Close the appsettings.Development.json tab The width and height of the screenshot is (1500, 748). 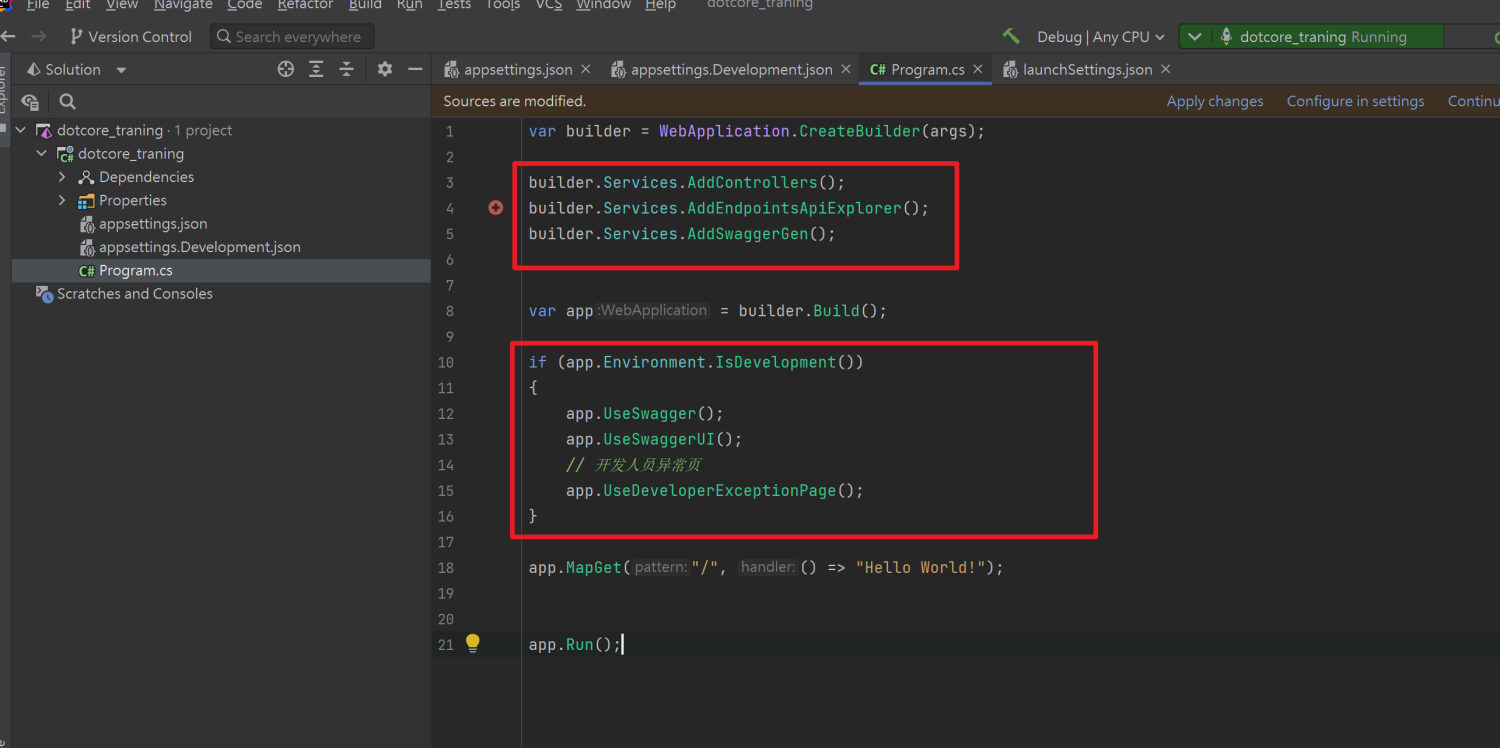pos(846,69)
